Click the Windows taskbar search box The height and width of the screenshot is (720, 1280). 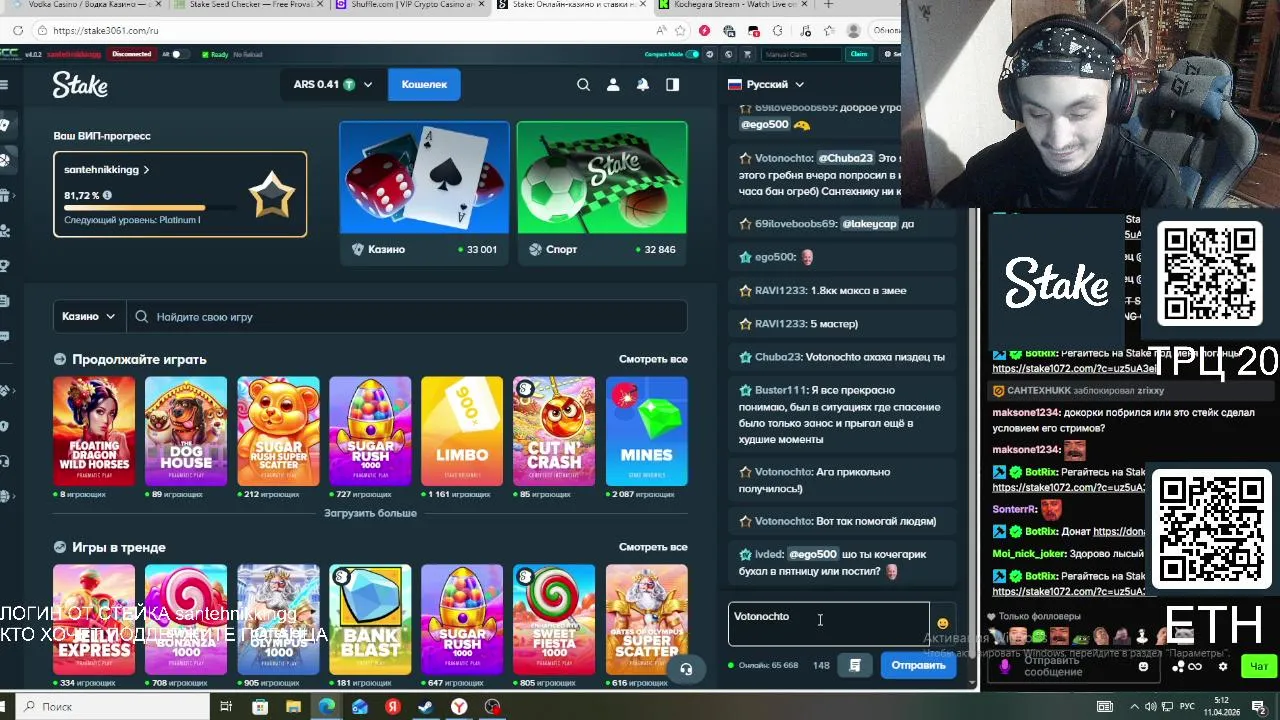coord(110,707)
